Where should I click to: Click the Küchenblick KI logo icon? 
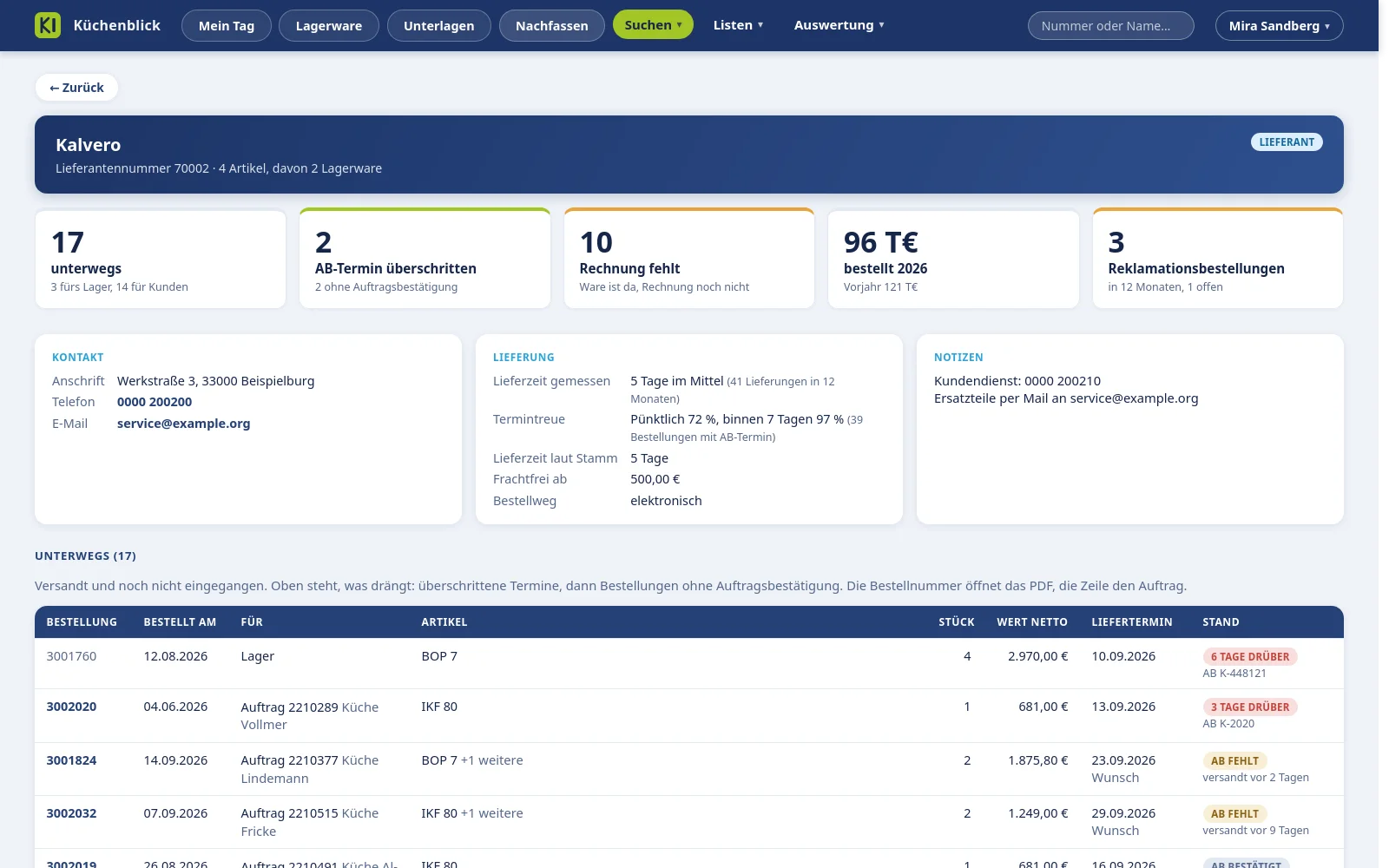tap(48, 25)
